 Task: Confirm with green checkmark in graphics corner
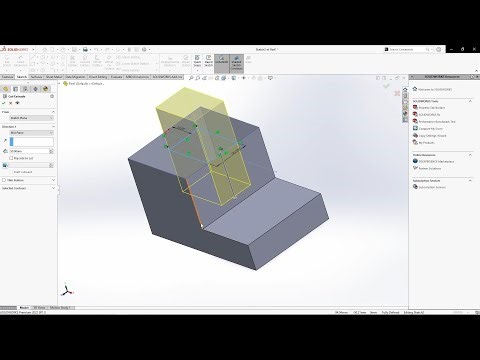tap(386, 86)
